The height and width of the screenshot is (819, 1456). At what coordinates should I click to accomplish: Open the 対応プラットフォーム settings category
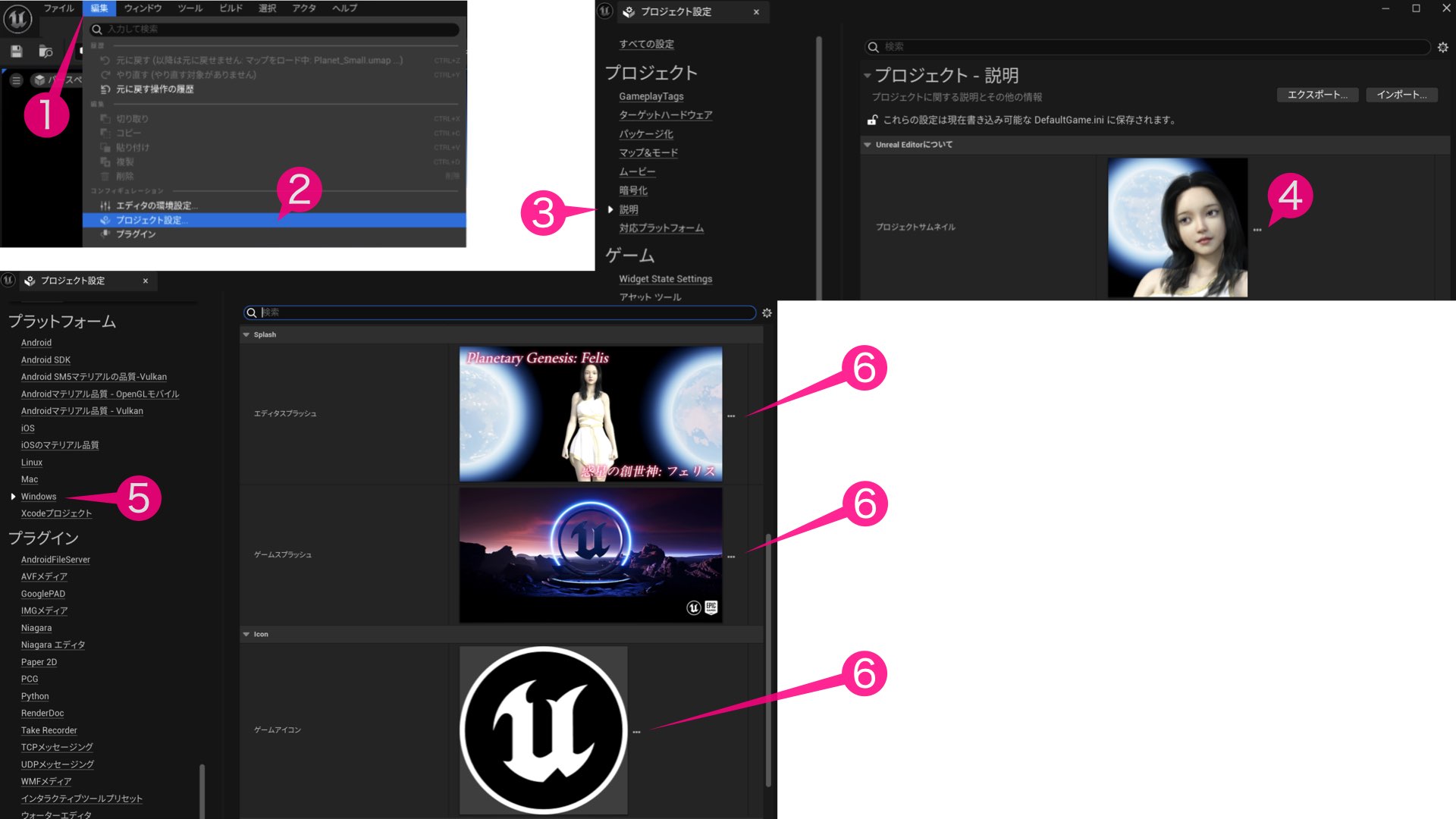[661, 228]
